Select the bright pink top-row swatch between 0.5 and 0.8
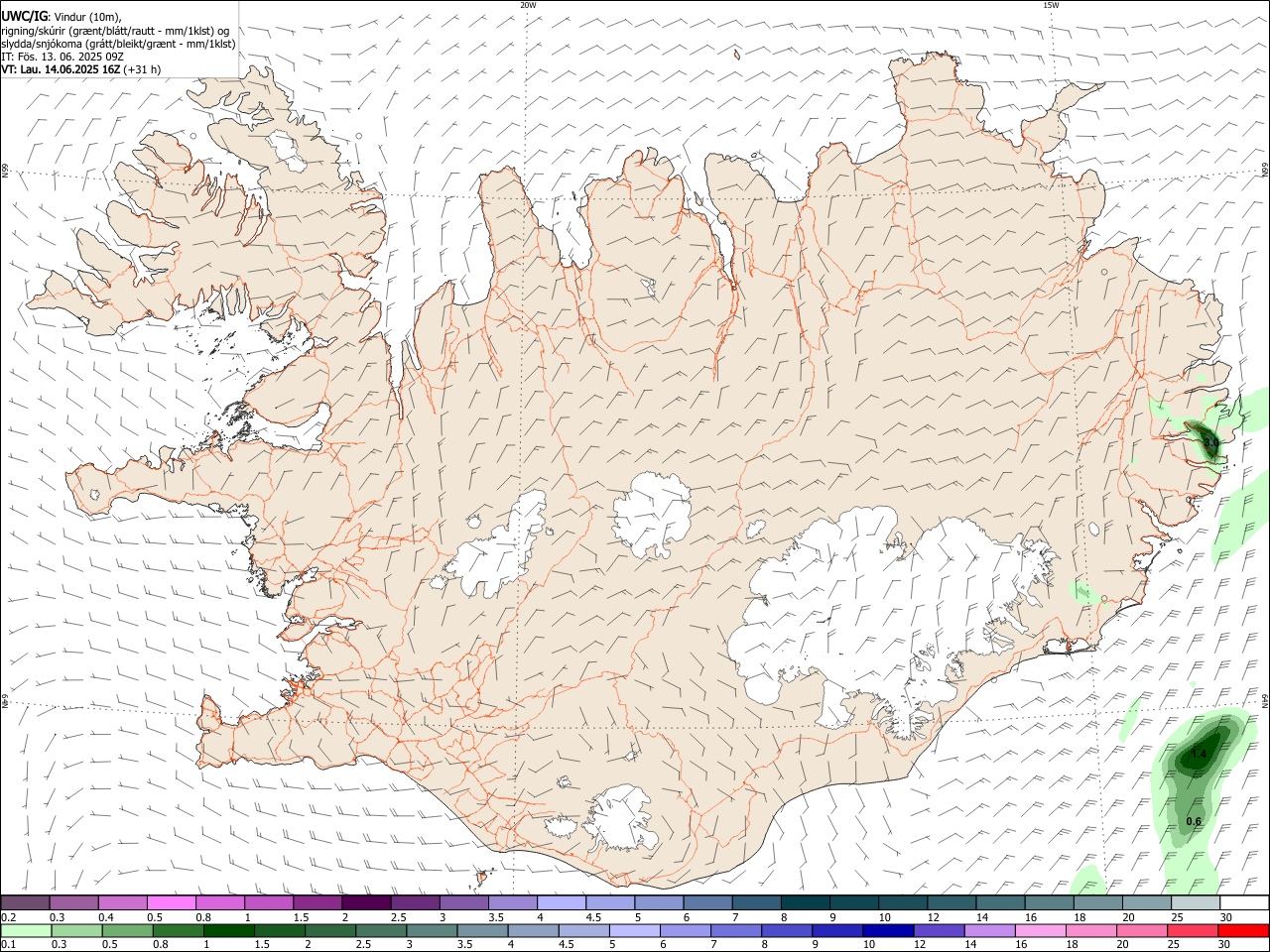 pyautogui.click(x=172, y=902)
